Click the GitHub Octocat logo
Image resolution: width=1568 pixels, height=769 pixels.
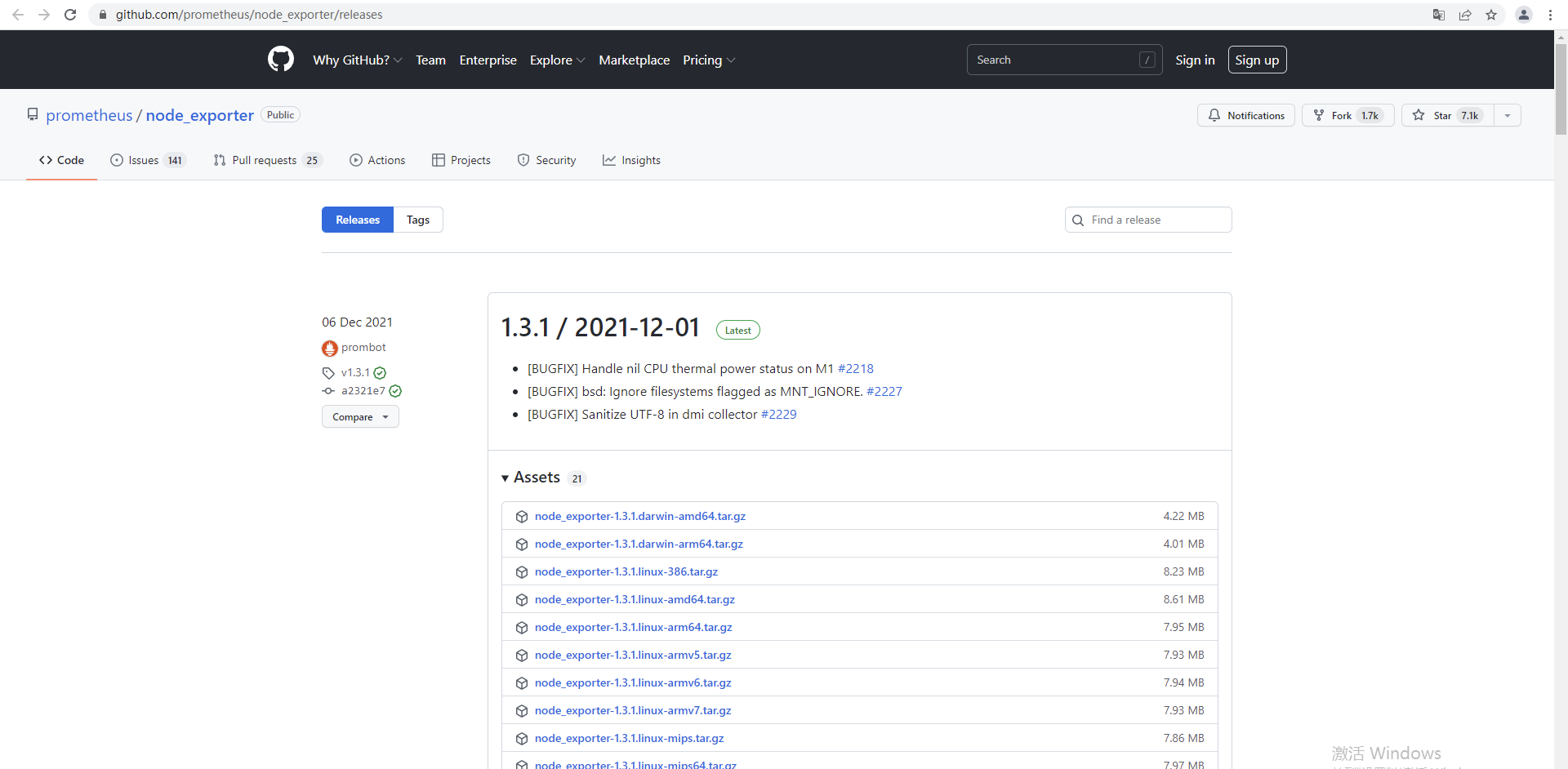280,60
